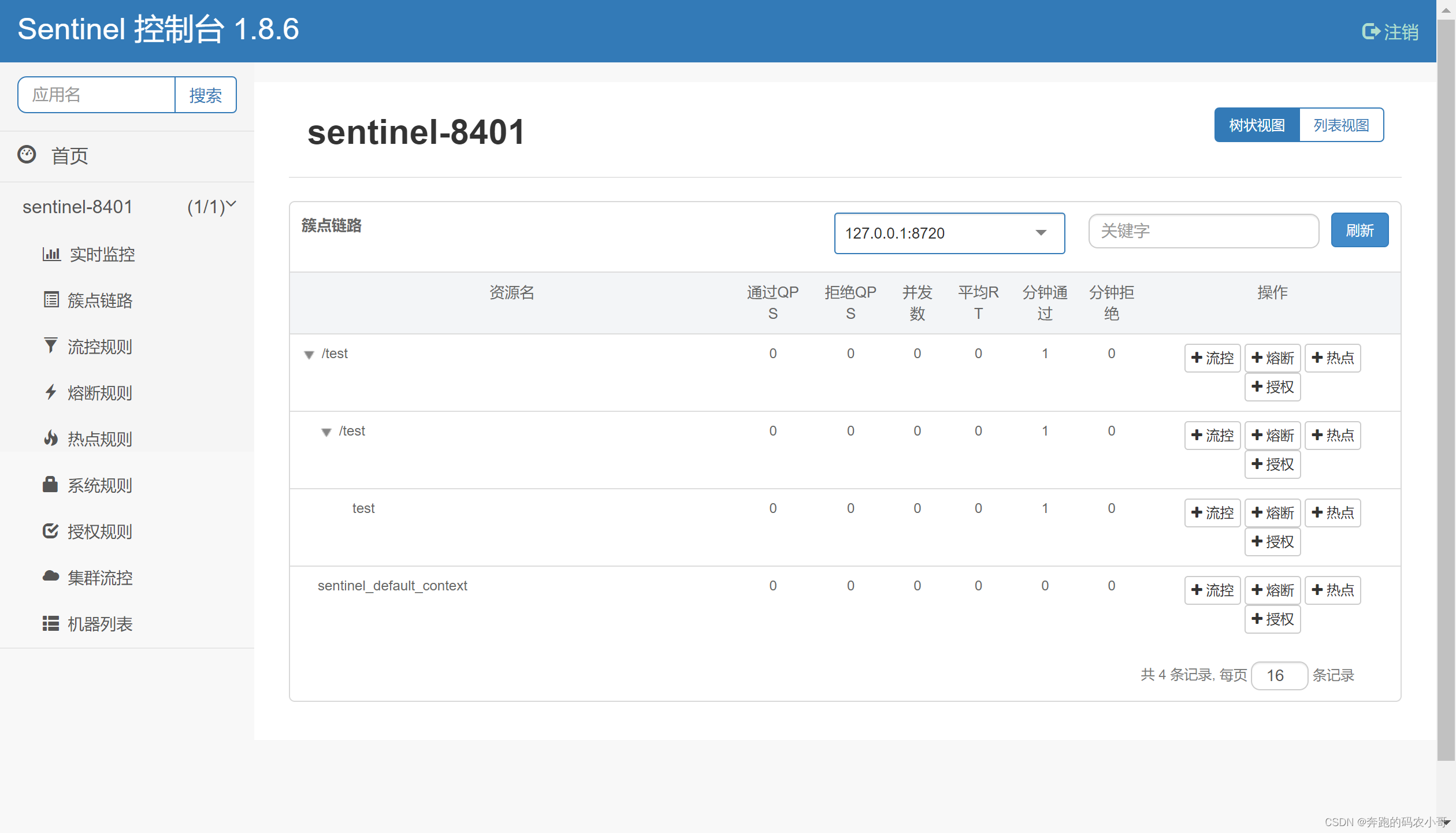This screenshot has height=833, width=1456.
Task: Click the filter icon beside 流控规则
Action: [x=51, y=345]
